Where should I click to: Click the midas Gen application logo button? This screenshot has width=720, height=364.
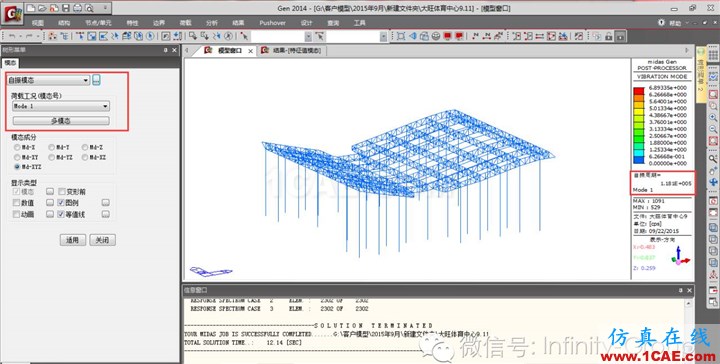(12, 14)
